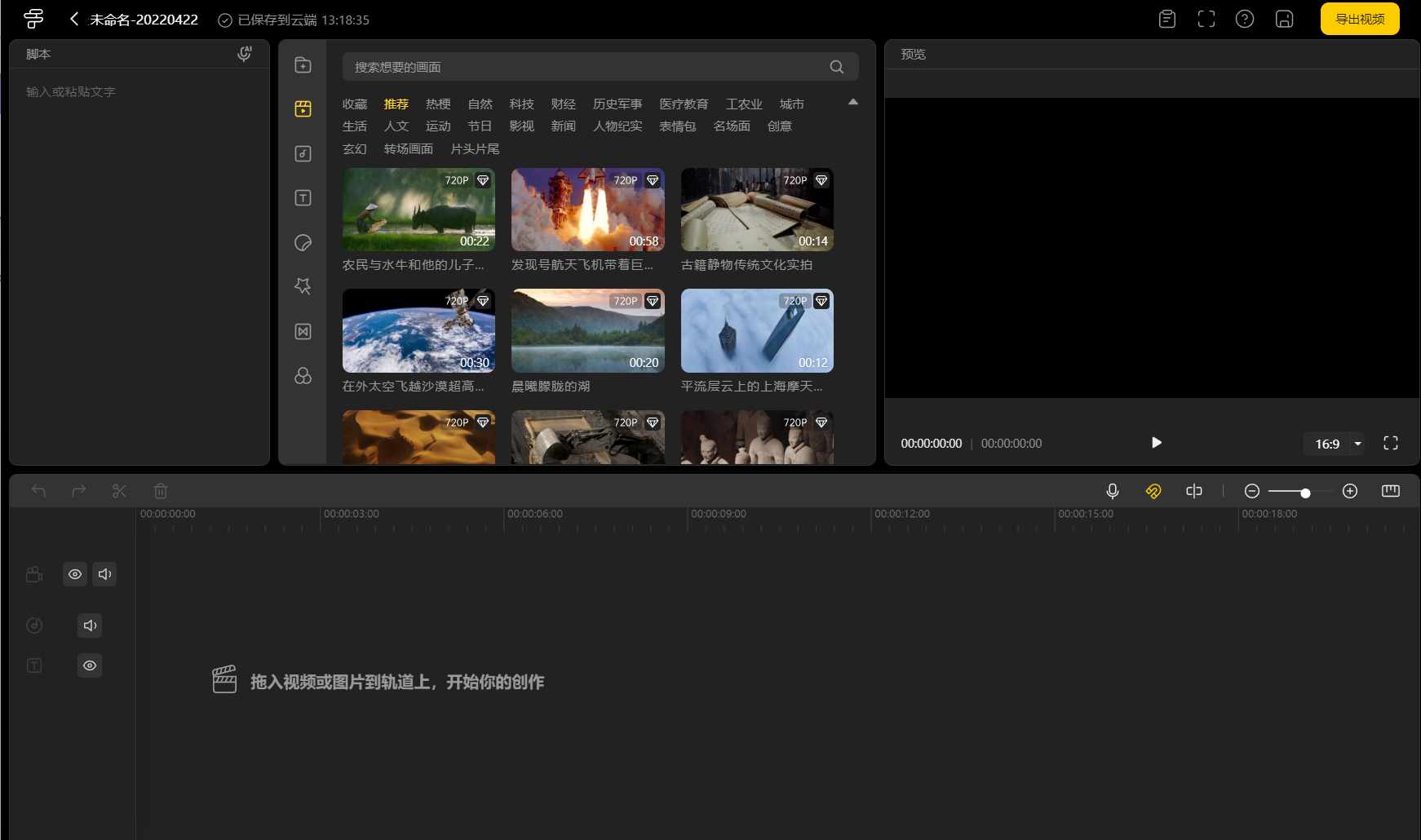Go back using the arrow beside 未命名-20220422
Image resolution: width=1421 pixels, height=840 pixels.
pyautogui.click(x=74, y=19)
